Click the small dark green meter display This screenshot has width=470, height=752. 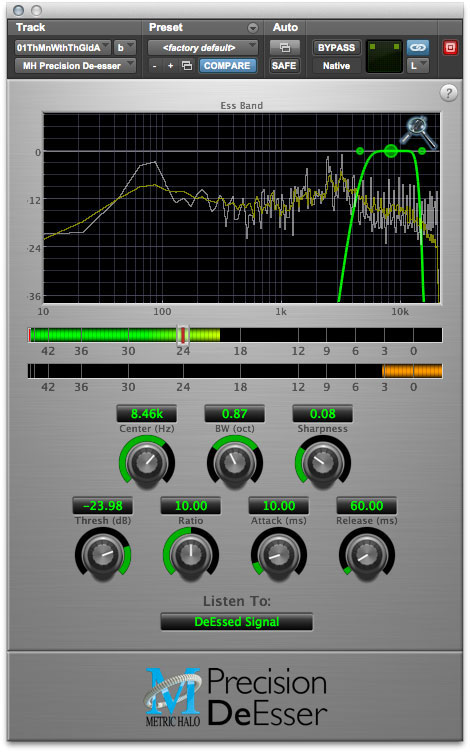click(x=384, y=57)
